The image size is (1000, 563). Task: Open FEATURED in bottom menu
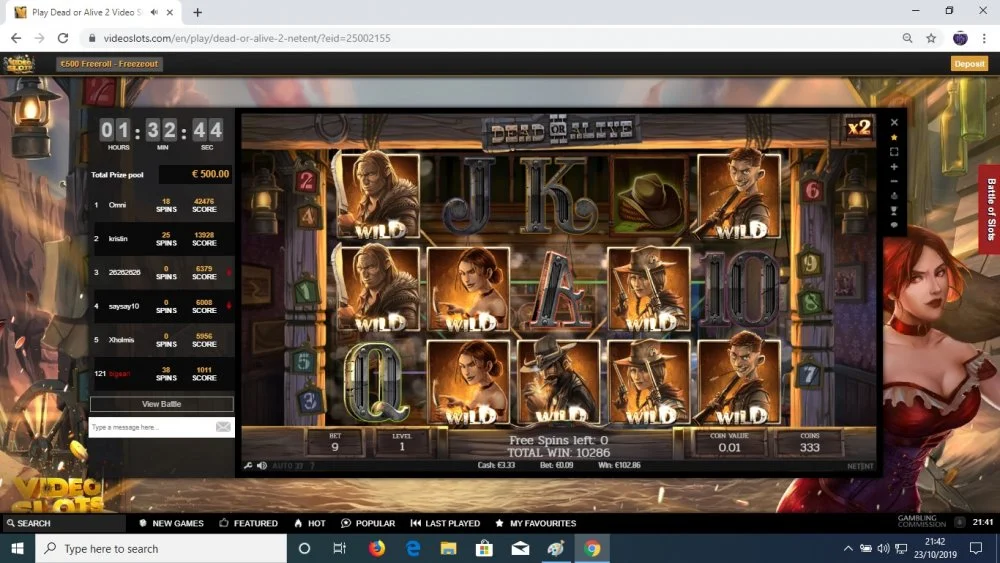248,523
